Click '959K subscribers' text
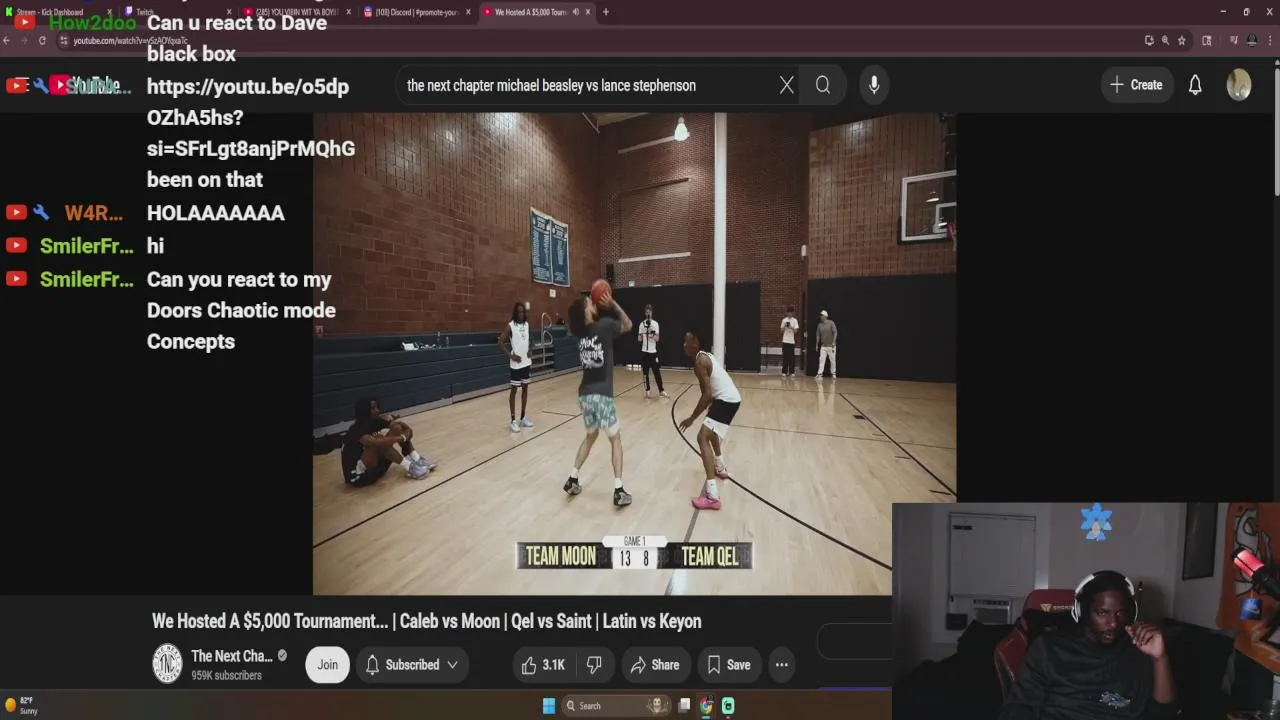This screenshot has width=1280, height=720. tap(227, 676)
